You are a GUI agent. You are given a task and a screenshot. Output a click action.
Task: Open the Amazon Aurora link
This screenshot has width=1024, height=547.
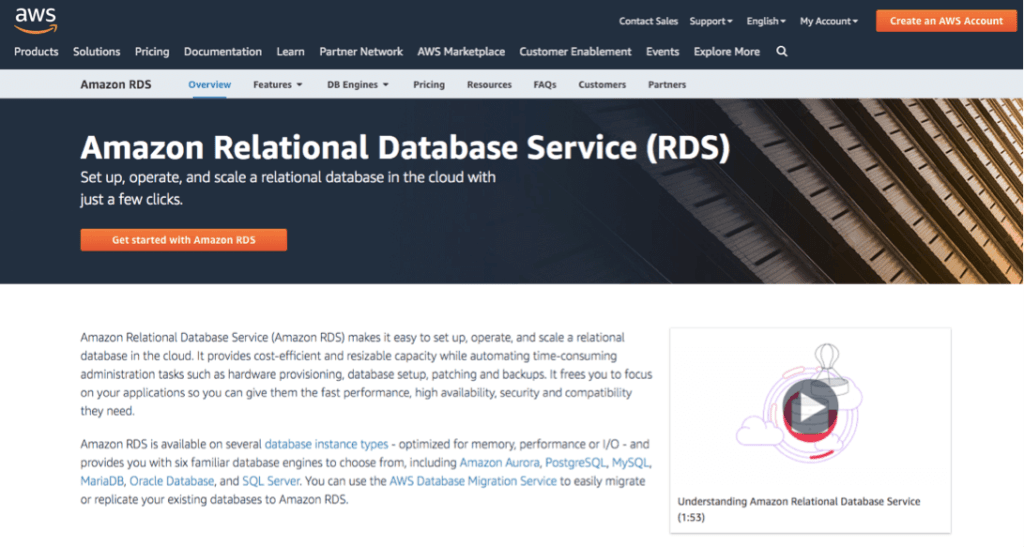pos(500,463)
